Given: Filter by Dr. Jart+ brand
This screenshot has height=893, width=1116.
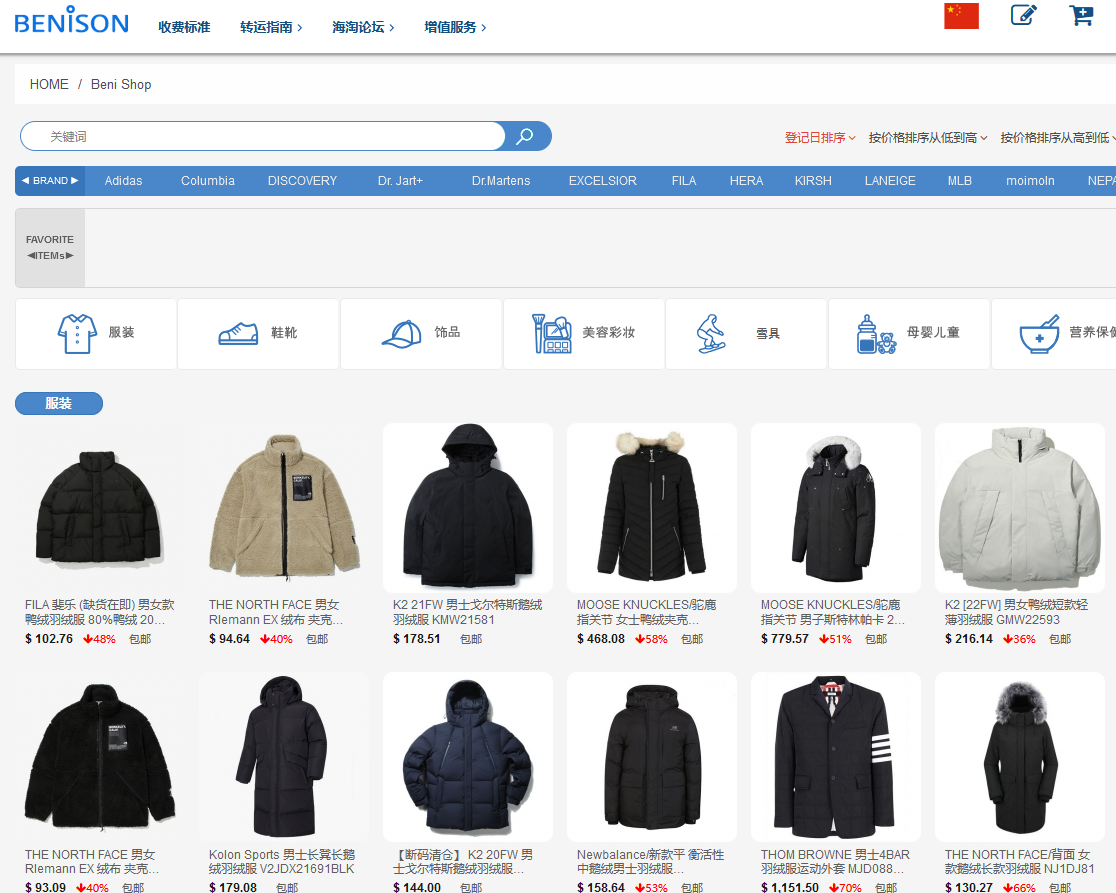Looking at the screenshot, I should [400, 181].
